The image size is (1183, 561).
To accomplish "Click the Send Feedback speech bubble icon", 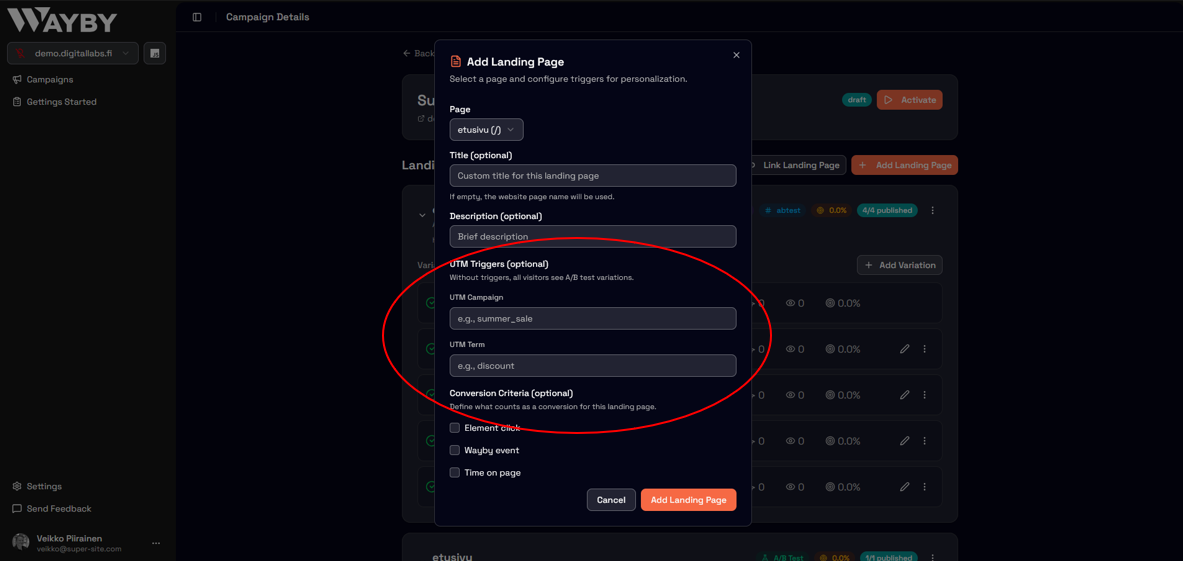I will click(x=17, y=509).
